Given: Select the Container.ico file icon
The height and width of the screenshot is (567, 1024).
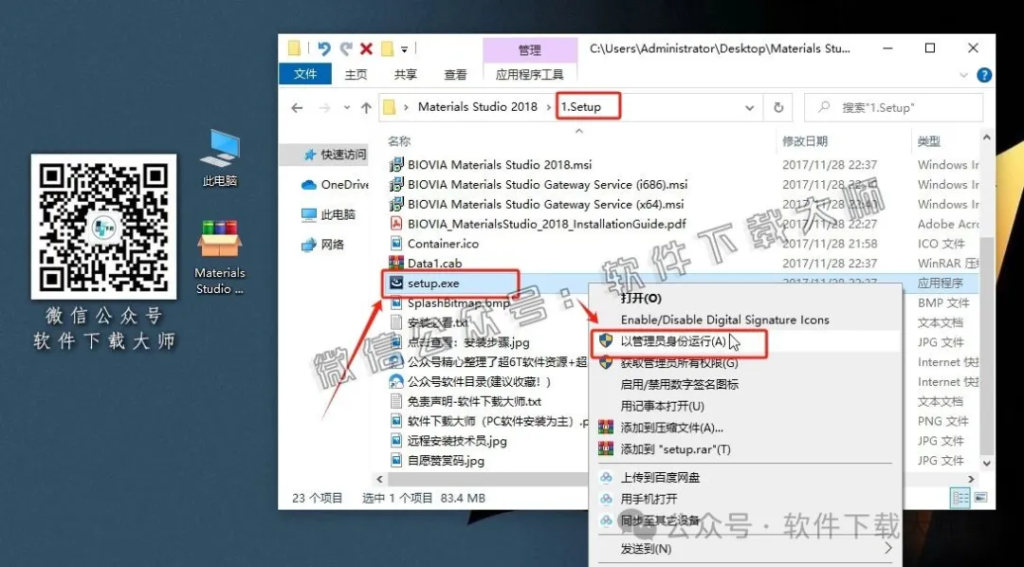Looking at the screenshot, I should (396, 244).
